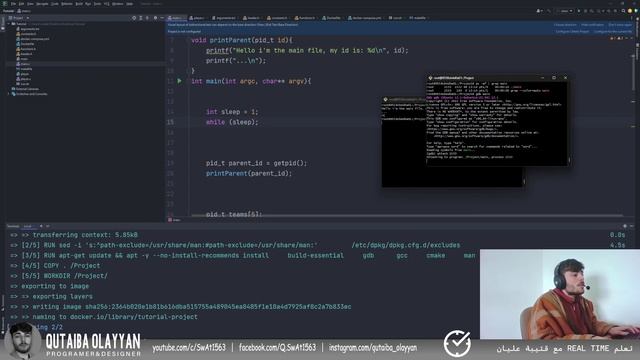Select opened file in Project panel (locate icon)
640x360 pixels.
[x=134, y=18]
